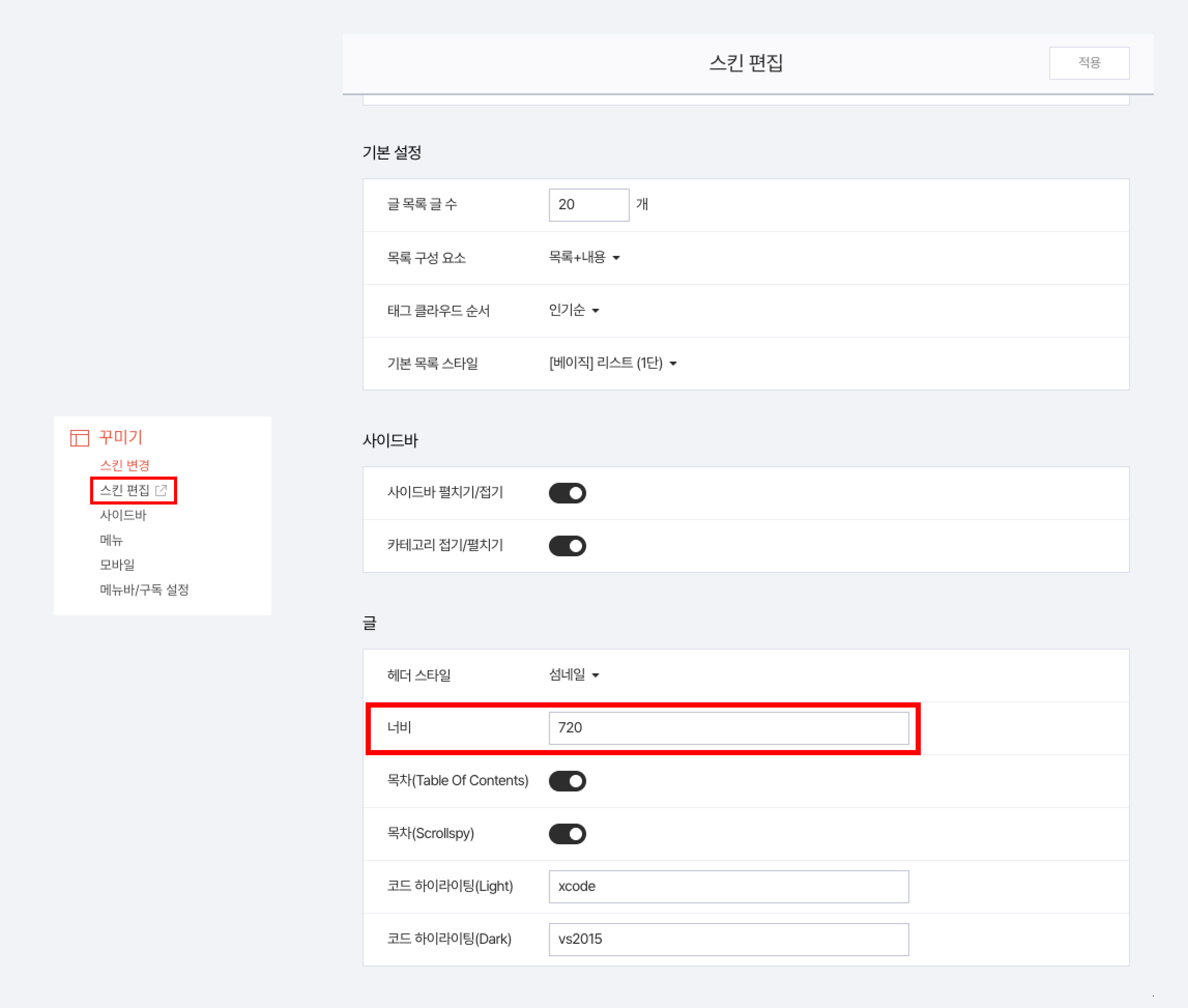Open 모바일 settings menu item
The width and height of the screenshot is (1188, 1008).
(117, 565)
